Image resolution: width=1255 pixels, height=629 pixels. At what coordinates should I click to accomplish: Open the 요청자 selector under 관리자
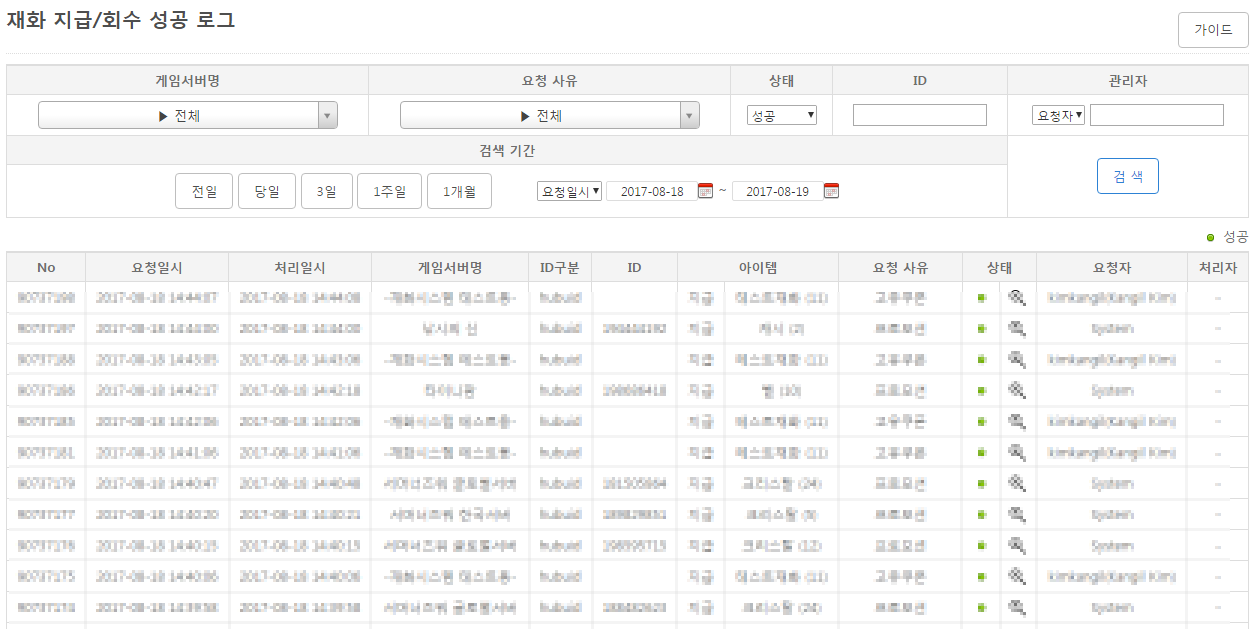(1058, 116)
